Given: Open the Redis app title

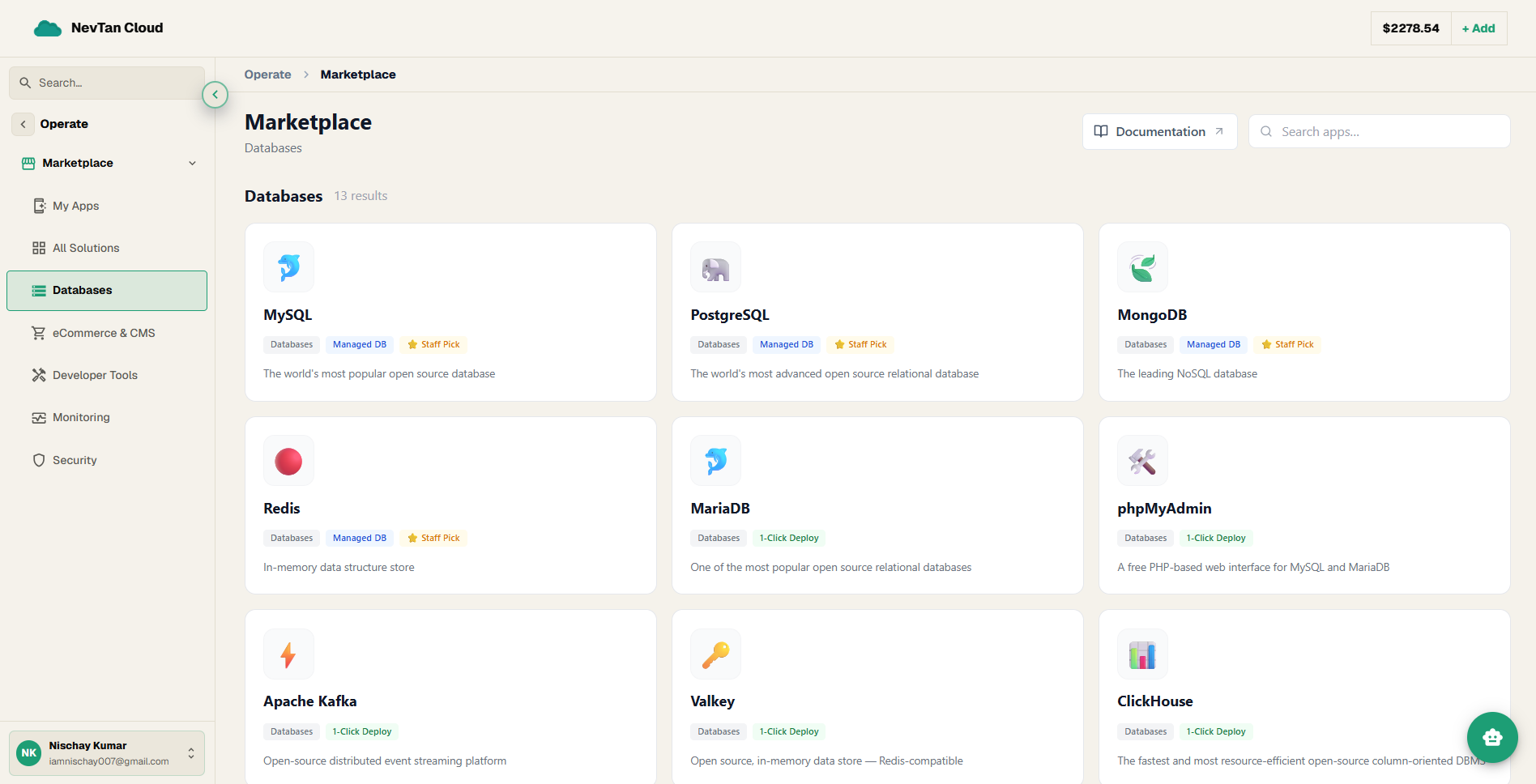Looking at the screenshot, I should (x=282, y=509).
